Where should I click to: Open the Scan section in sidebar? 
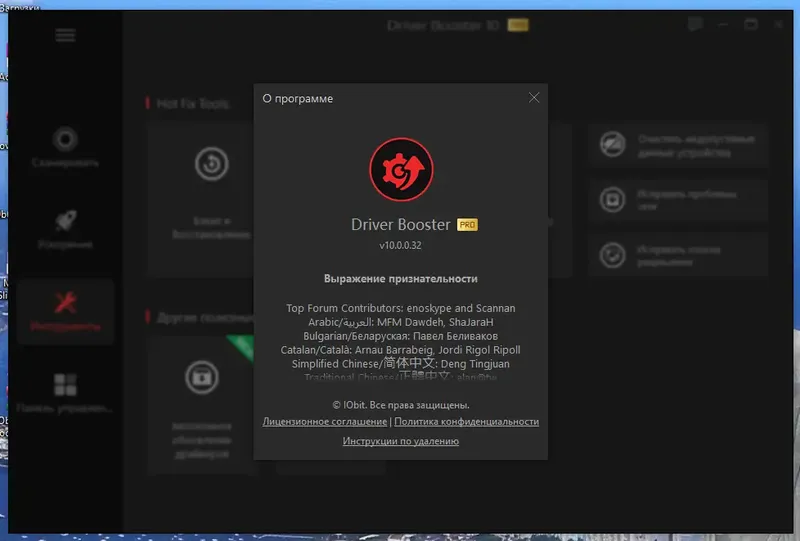click(x=65, y=147)
